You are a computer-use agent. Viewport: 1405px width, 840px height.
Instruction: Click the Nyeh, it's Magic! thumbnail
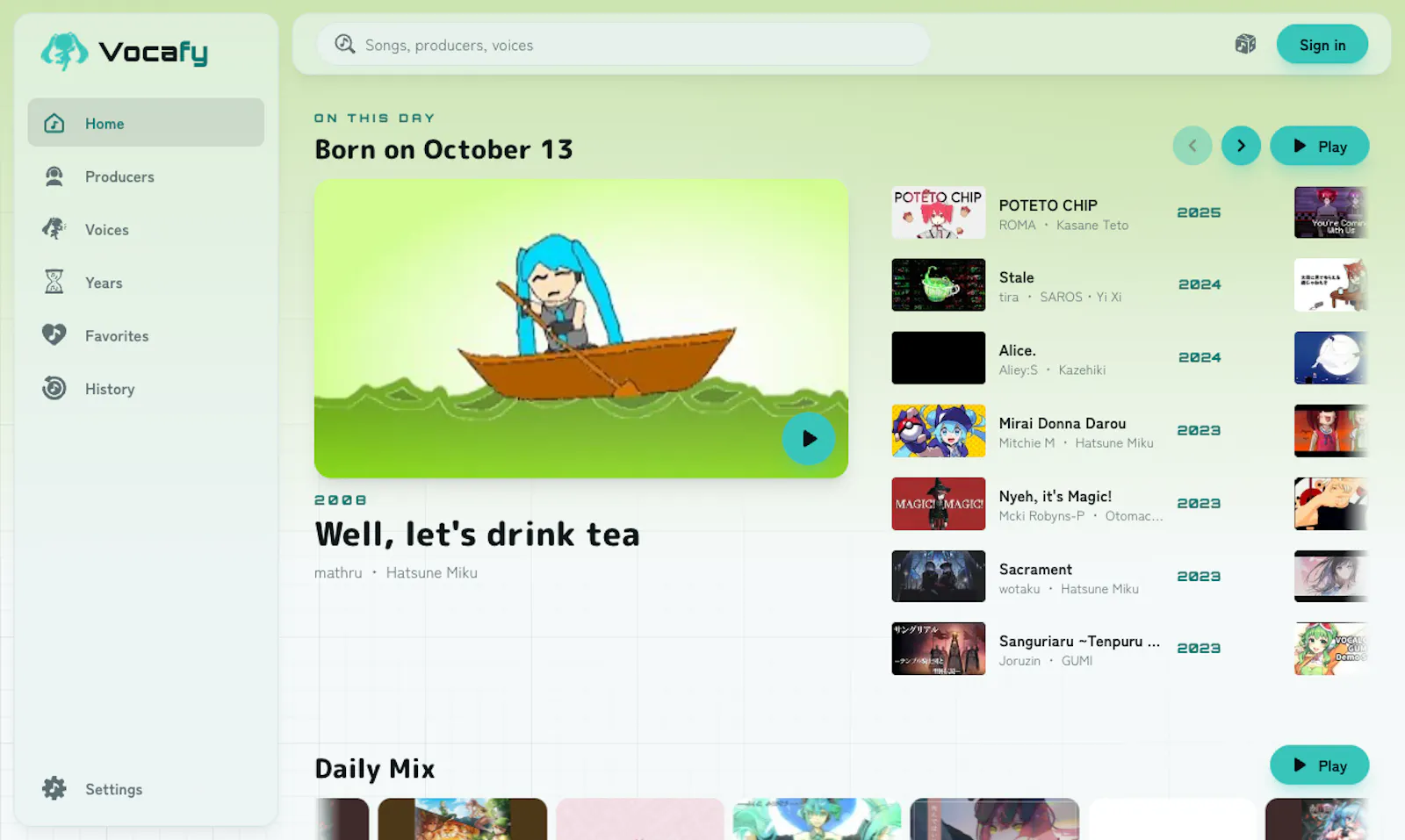pyautogui.click(x=939, y=503)
